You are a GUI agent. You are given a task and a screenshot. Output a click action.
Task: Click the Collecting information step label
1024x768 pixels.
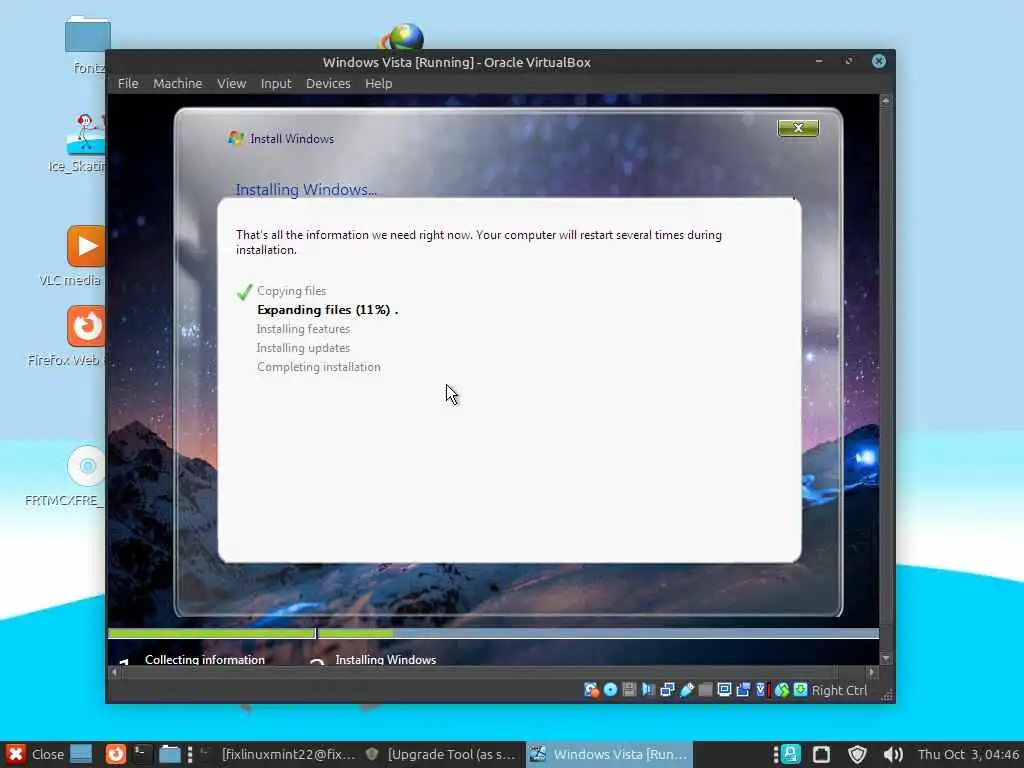pyautogui.click(x=204, y=660)
